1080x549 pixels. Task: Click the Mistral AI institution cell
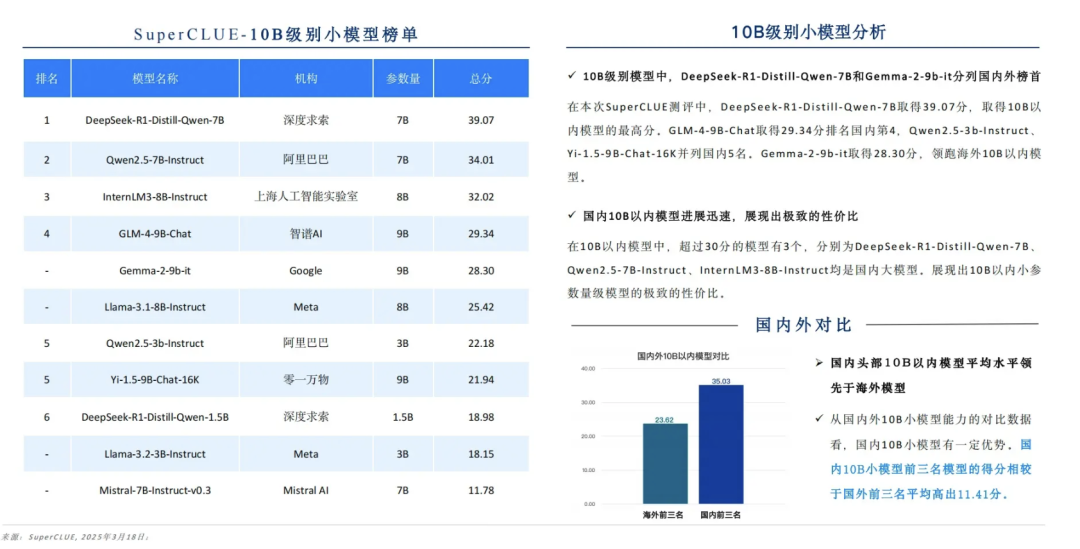(306, 490)
